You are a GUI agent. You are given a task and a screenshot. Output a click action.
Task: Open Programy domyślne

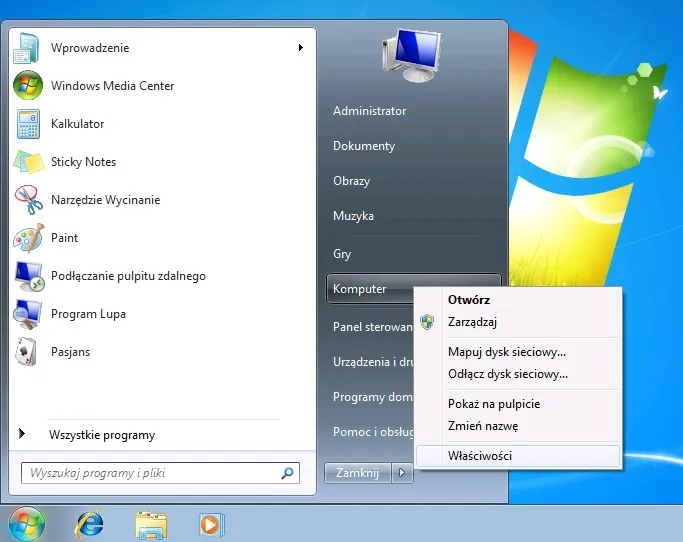[373, 397]
